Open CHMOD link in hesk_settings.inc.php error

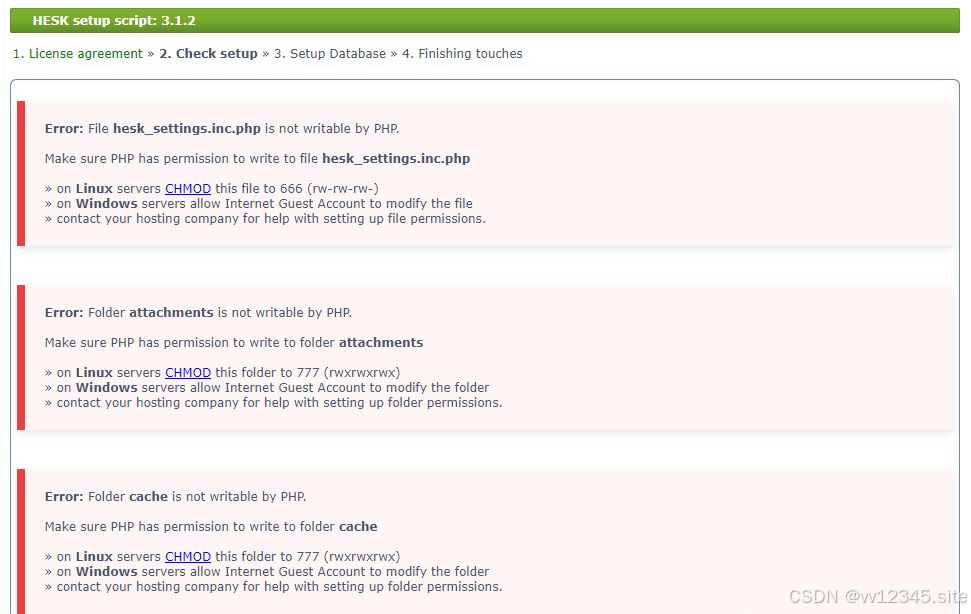click(188, 189)
